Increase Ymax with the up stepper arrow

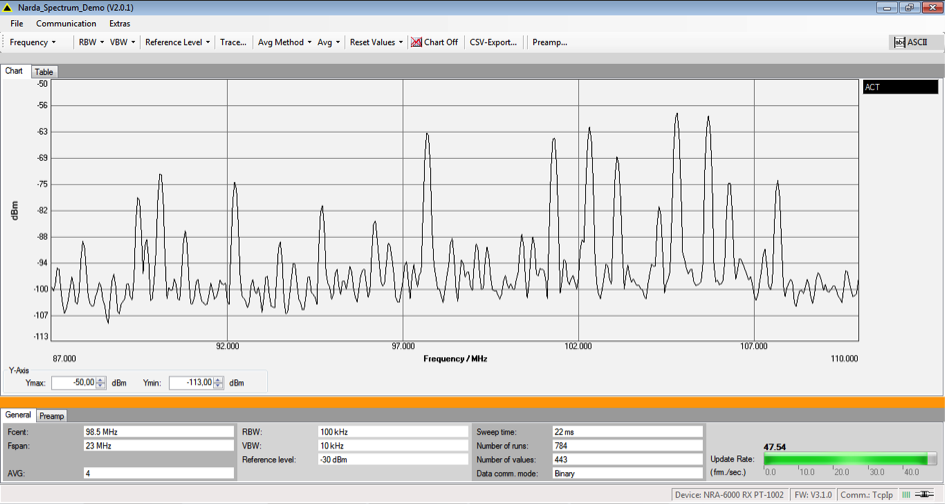point(101,380)
